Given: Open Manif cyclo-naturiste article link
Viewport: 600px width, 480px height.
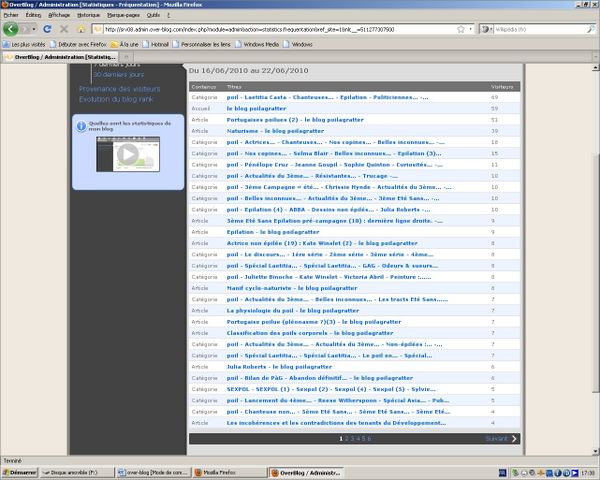Looking at the screenshot, I should (x=292, y=288).
